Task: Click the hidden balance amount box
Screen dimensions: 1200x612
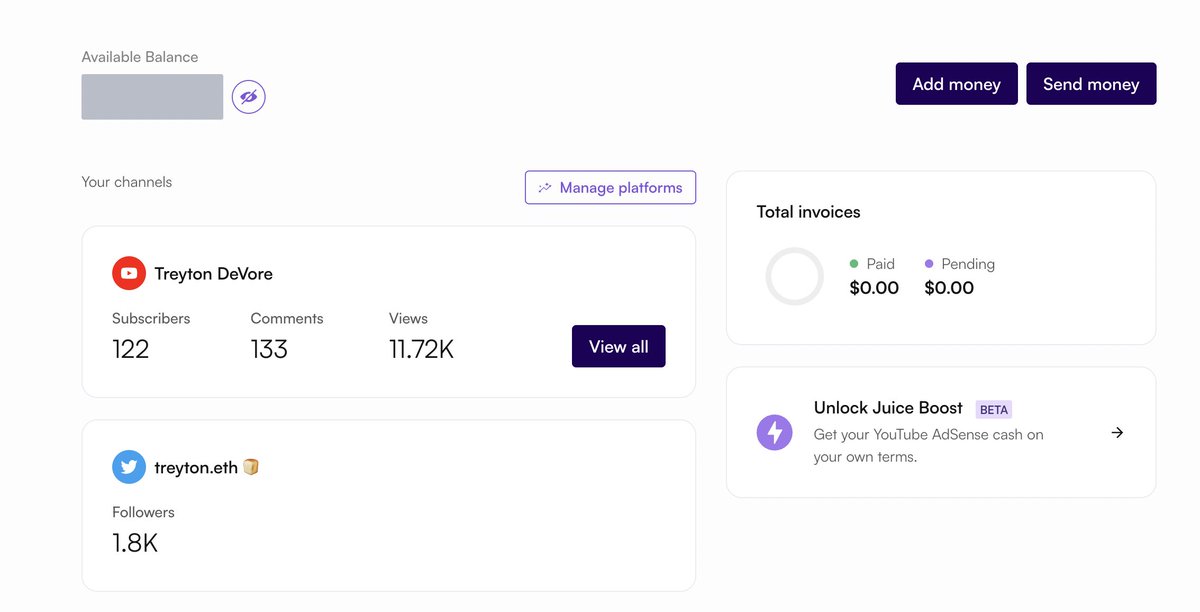Action: [152, 97]
